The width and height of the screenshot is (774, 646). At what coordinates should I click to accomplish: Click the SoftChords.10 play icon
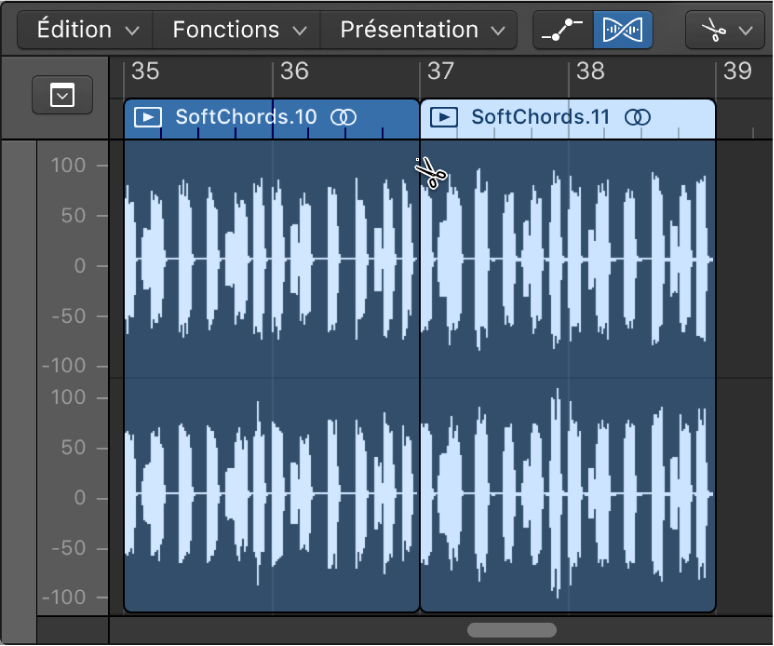(147, 117)
